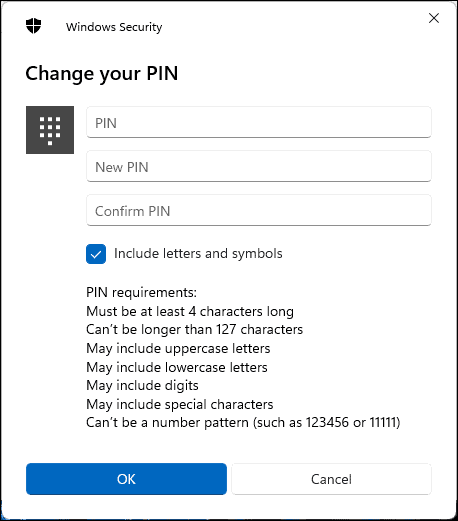This screenshot has width=458, height=521.
Task: Click the "May include digits" requirement
Action: click(x=142, y=386)
